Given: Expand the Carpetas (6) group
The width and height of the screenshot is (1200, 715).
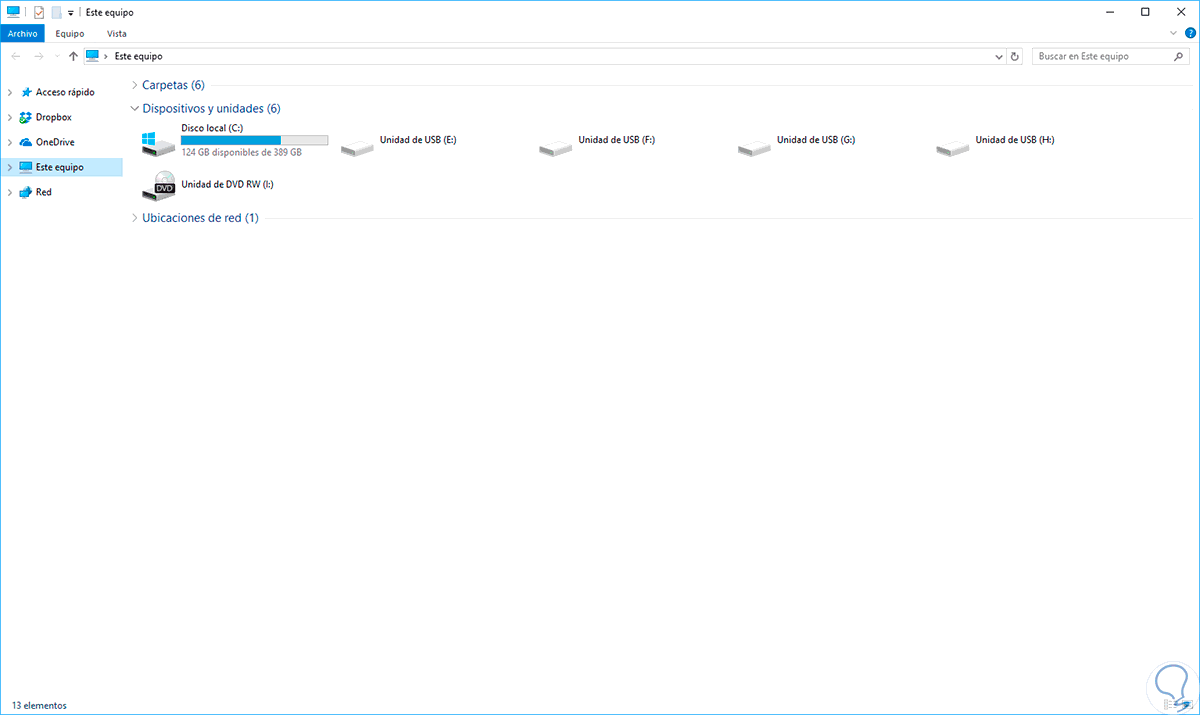Looking at the screenshot, I should pos(135,85).
